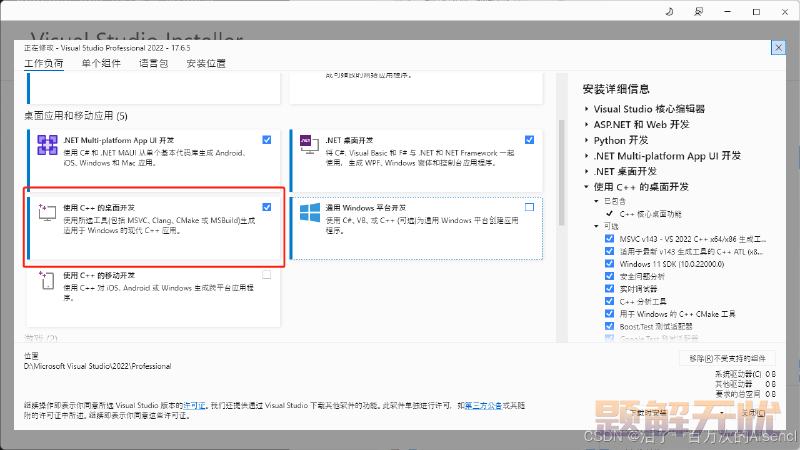
Task: Click the workloads list vertical scrollbar
Action: (x=561, y=173)
